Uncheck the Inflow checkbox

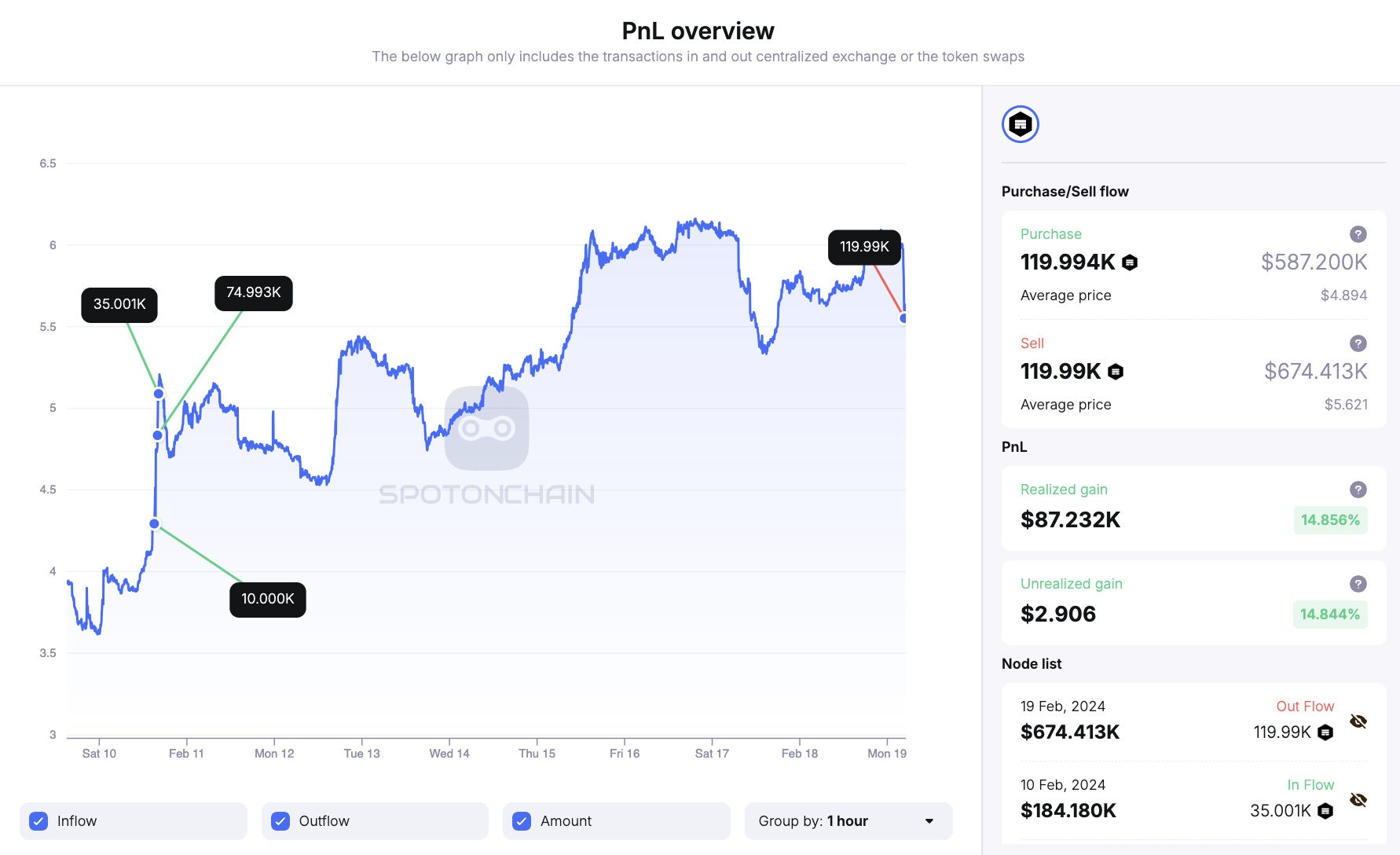coord(38,821)
